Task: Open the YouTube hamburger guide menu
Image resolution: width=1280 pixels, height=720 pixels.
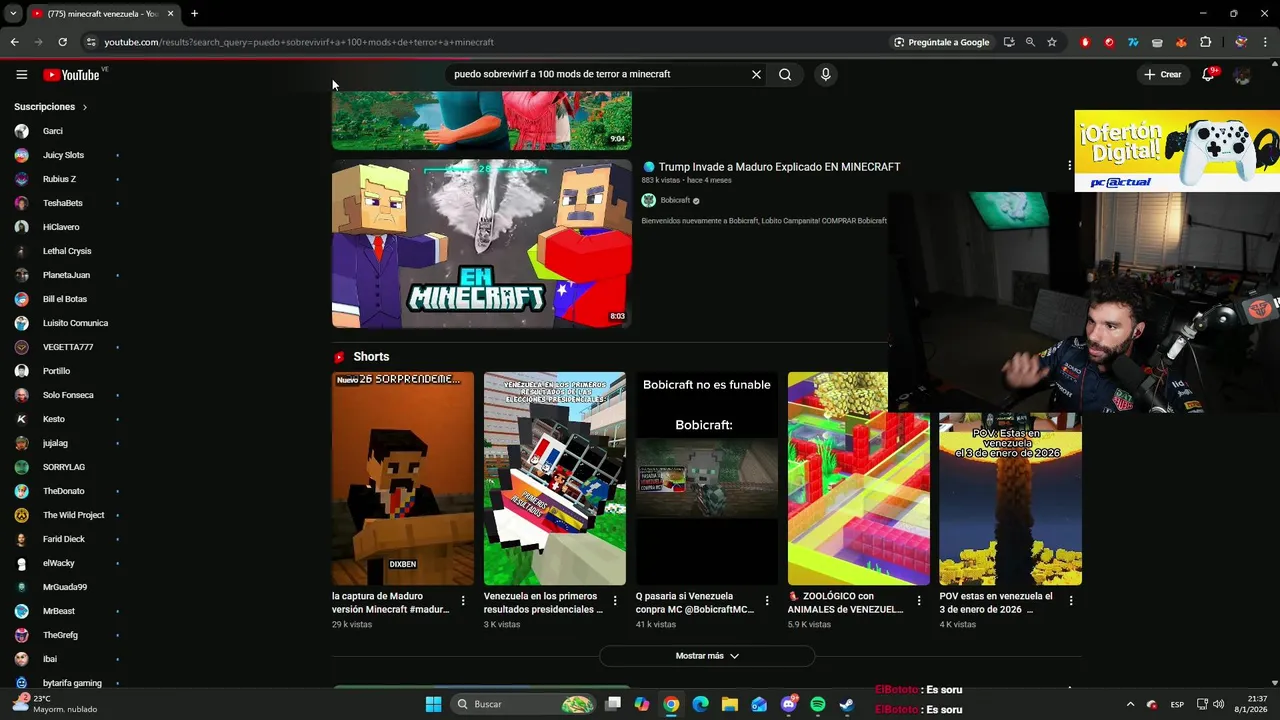Action: pos(21,74)
